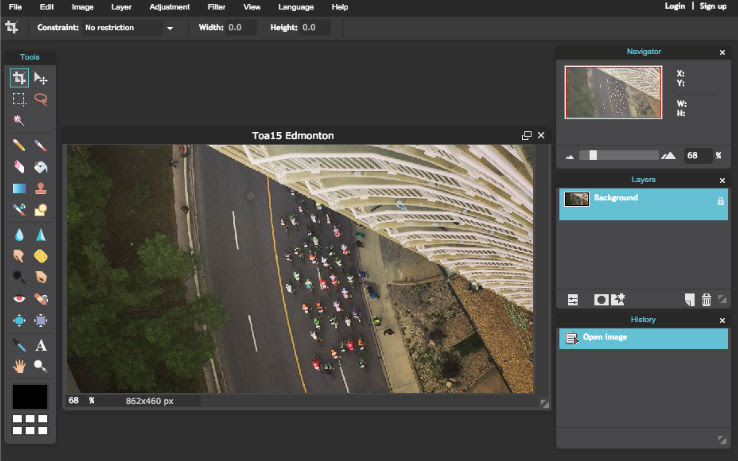Select the rectangular Marquee tool
This screenshot has width=738, height=461.
coord(19,99)
